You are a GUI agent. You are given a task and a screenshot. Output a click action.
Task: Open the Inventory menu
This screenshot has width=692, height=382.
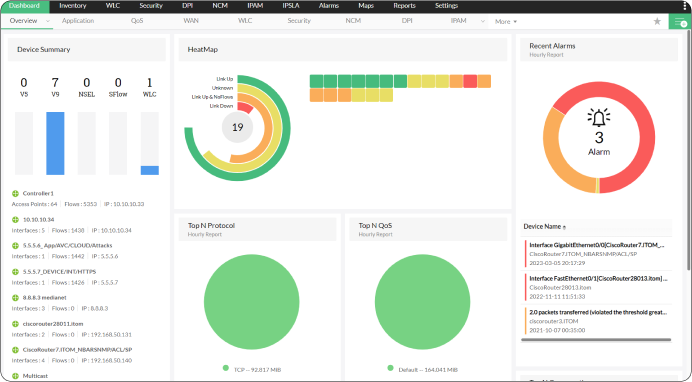pos(72,6)
